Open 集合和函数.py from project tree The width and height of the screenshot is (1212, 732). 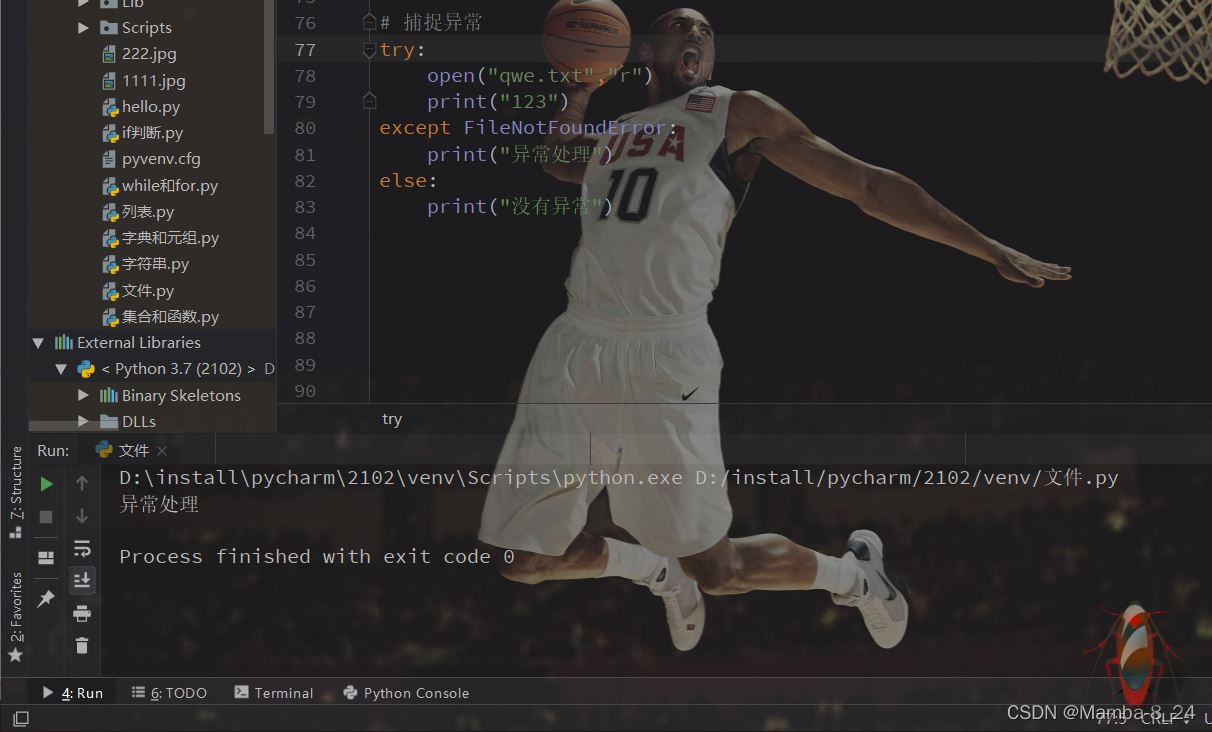[x=170, y=317]
